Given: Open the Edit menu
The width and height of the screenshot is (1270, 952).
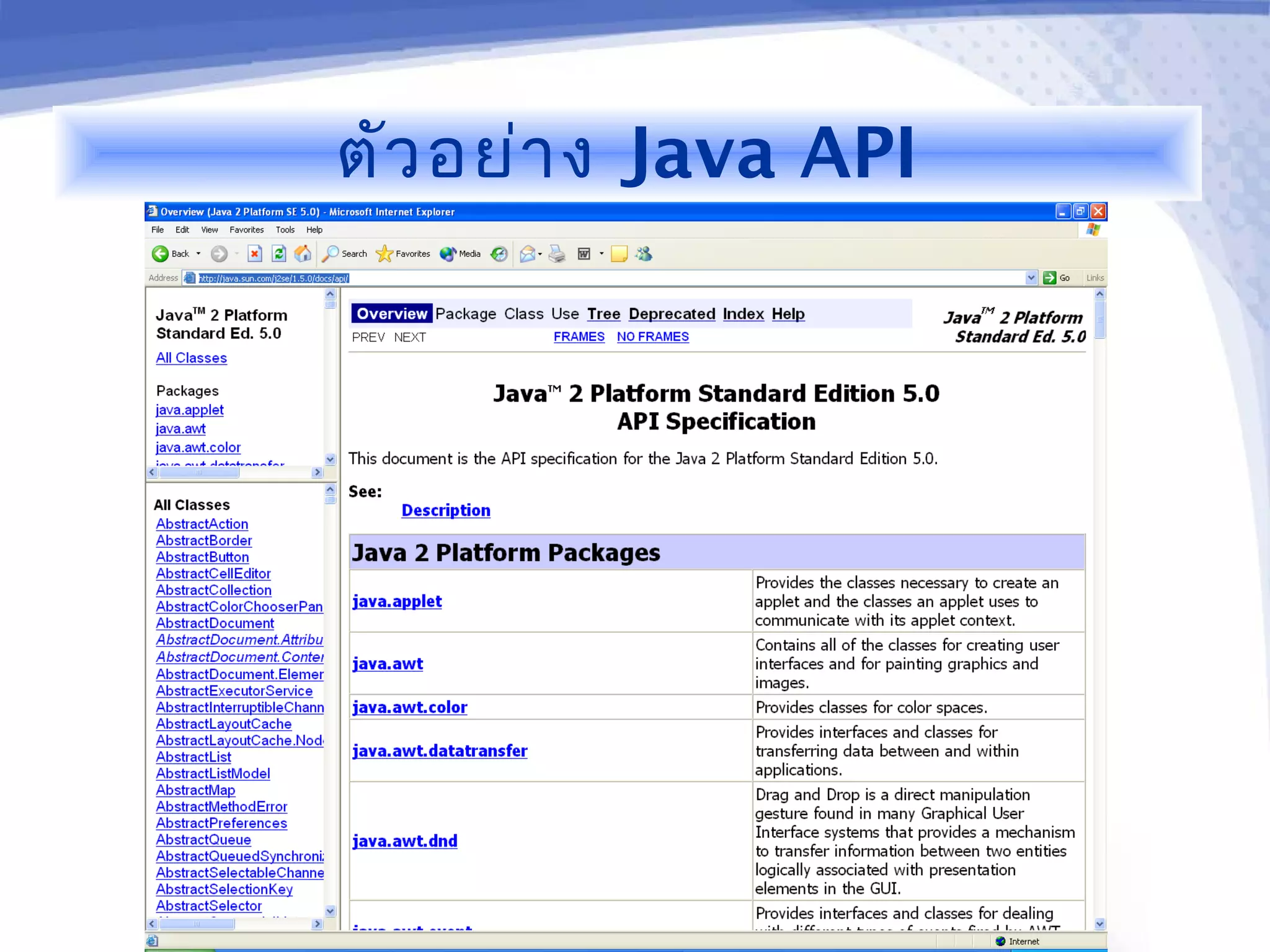Looking at the screenshot, I should 182,229.
